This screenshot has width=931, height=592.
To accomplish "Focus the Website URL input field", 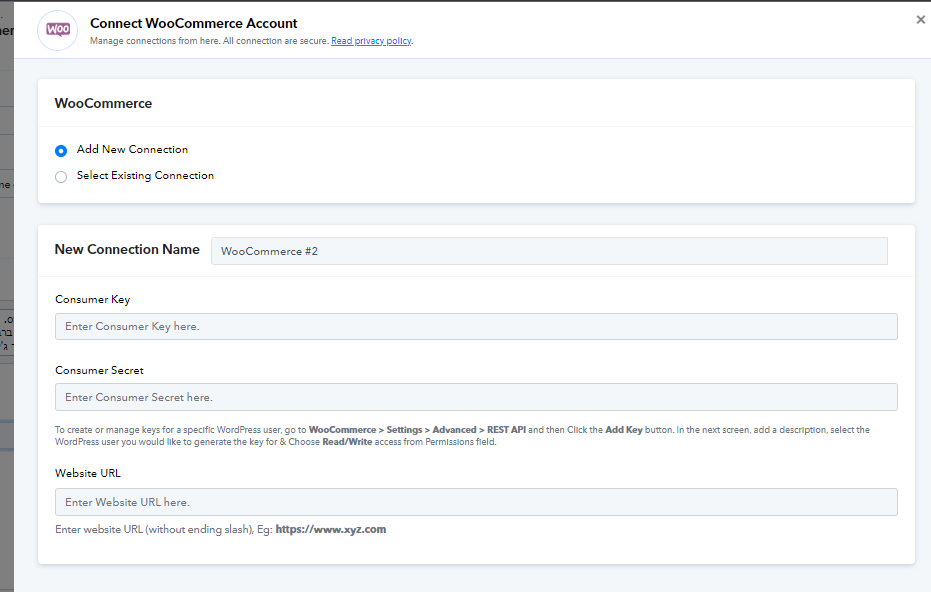I will point(476,502).
